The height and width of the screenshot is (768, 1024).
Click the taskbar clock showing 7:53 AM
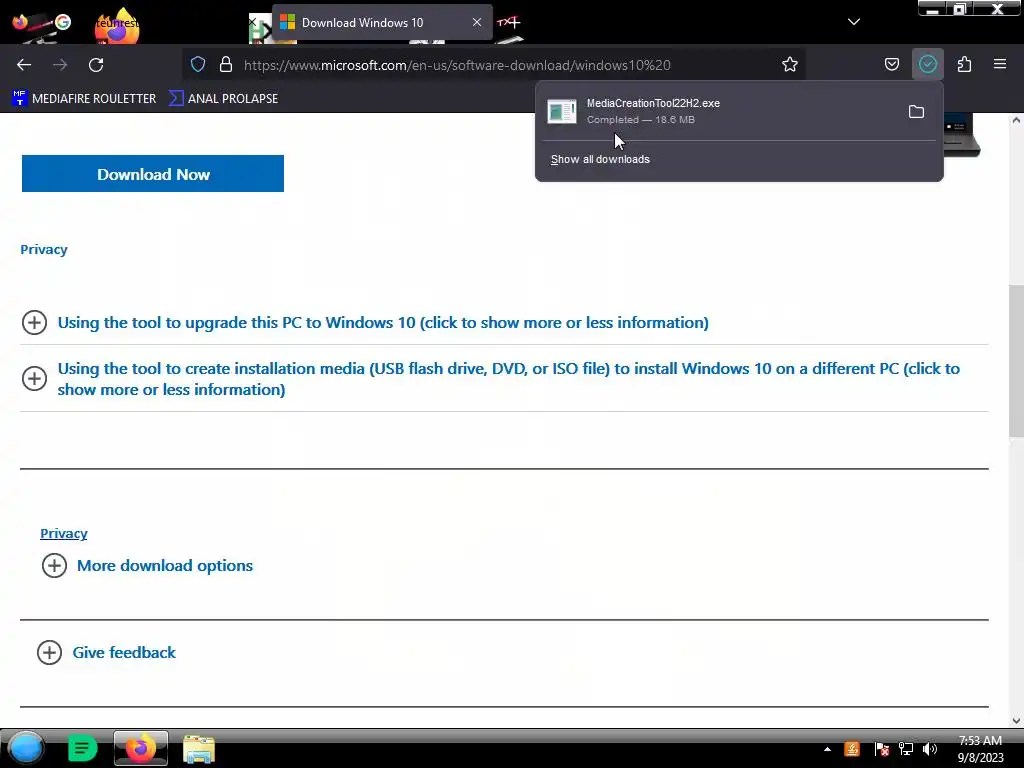(x=980, y=748)
